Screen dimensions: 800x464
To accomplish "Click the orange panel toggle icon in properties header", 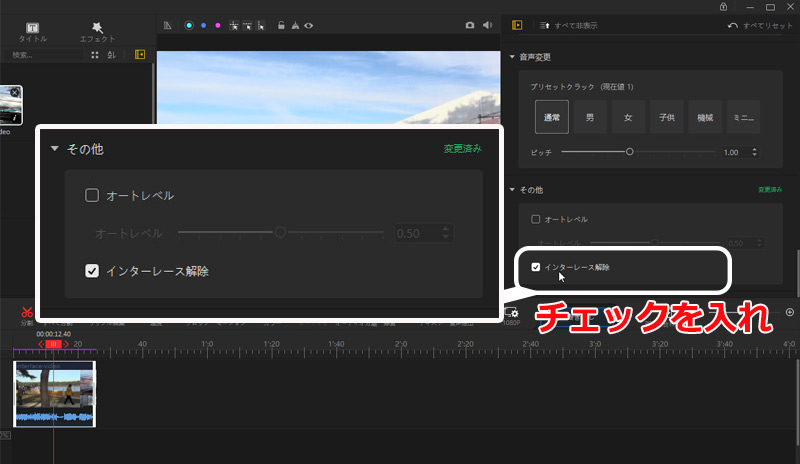I will pyautogui.click(x=517, y=25).
